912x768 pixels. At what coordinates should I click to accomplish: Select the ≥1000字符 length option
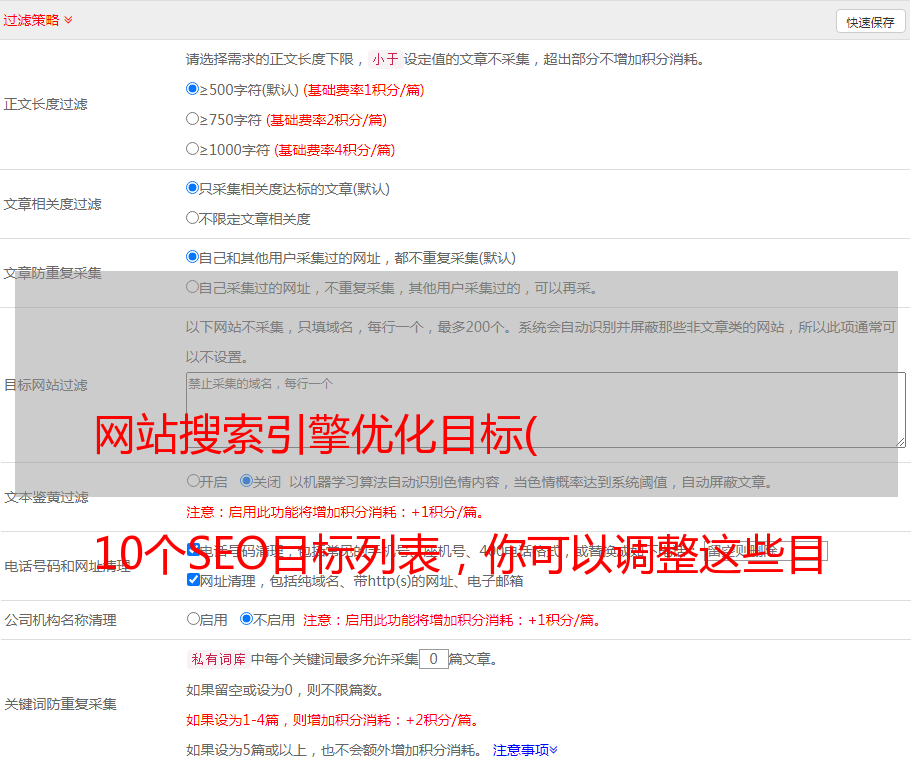click(x=192, y=149)
